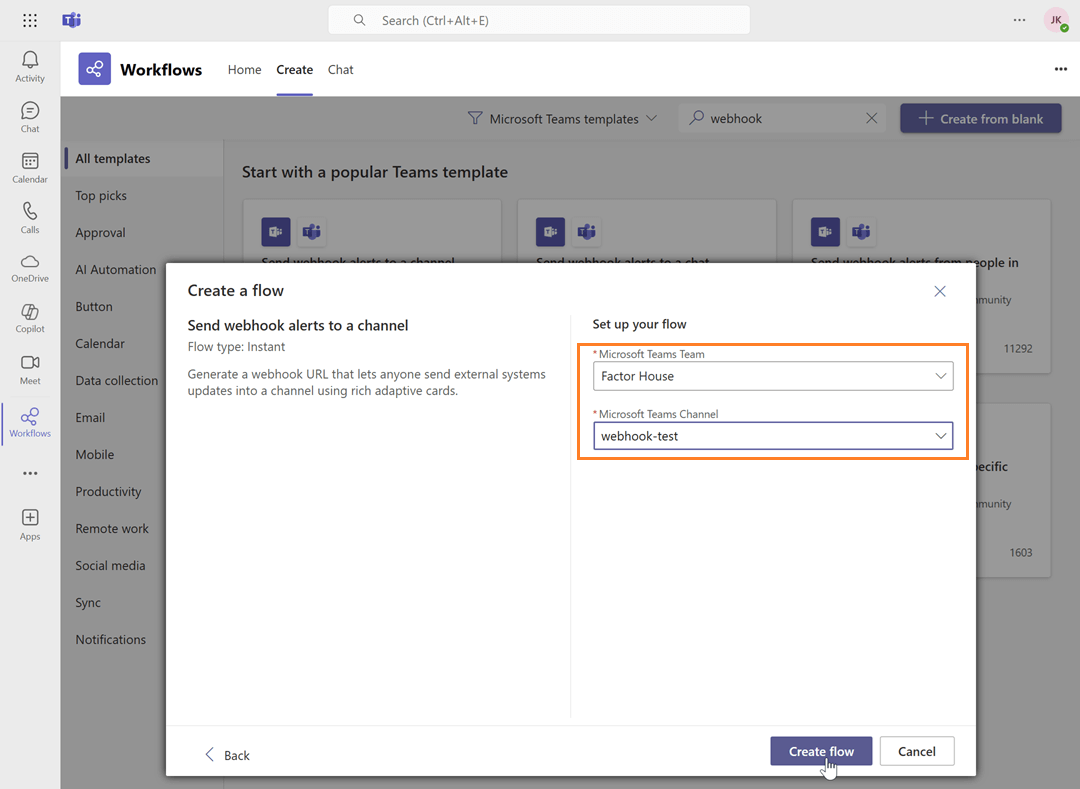
Task: Click the Create flow button
Action: tap(820, 752)
